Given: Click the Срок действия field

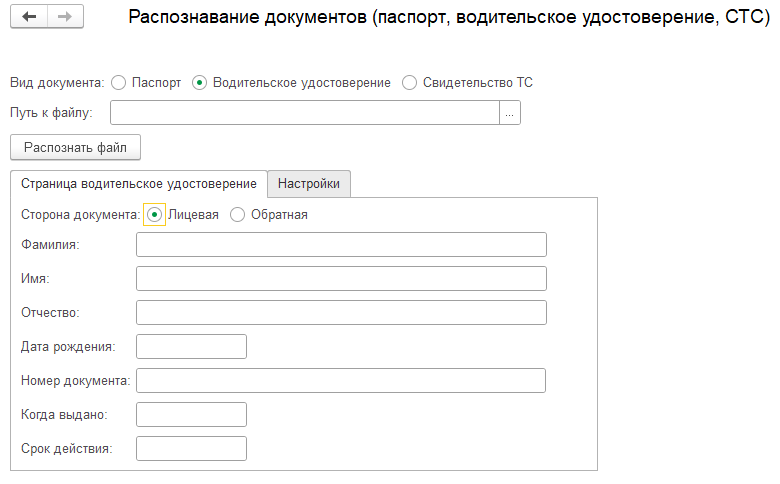Looking at the screenshot, I should (x=191, y=449).
